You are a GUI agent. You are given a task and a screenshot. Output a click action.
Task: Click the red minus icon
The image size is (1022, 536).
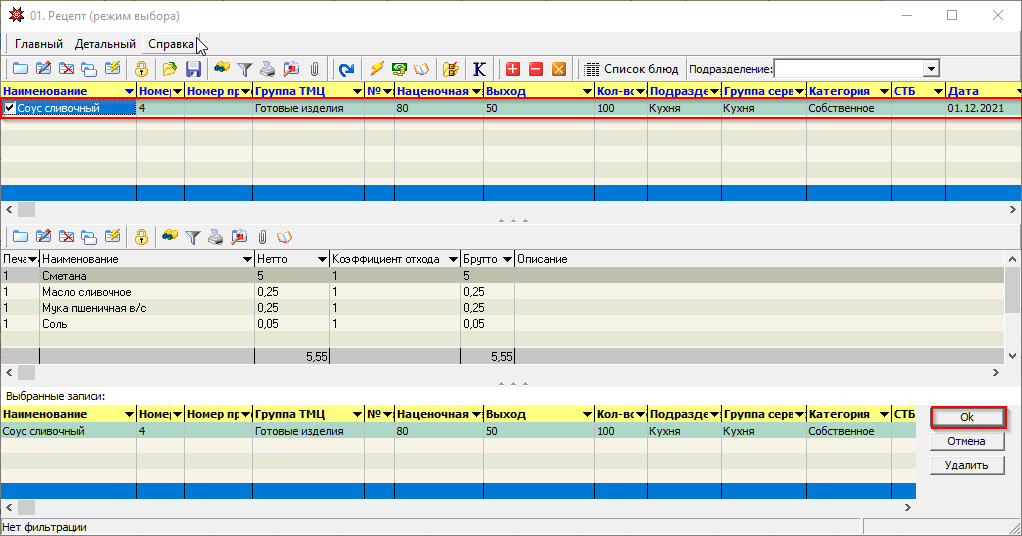(536, 69)
